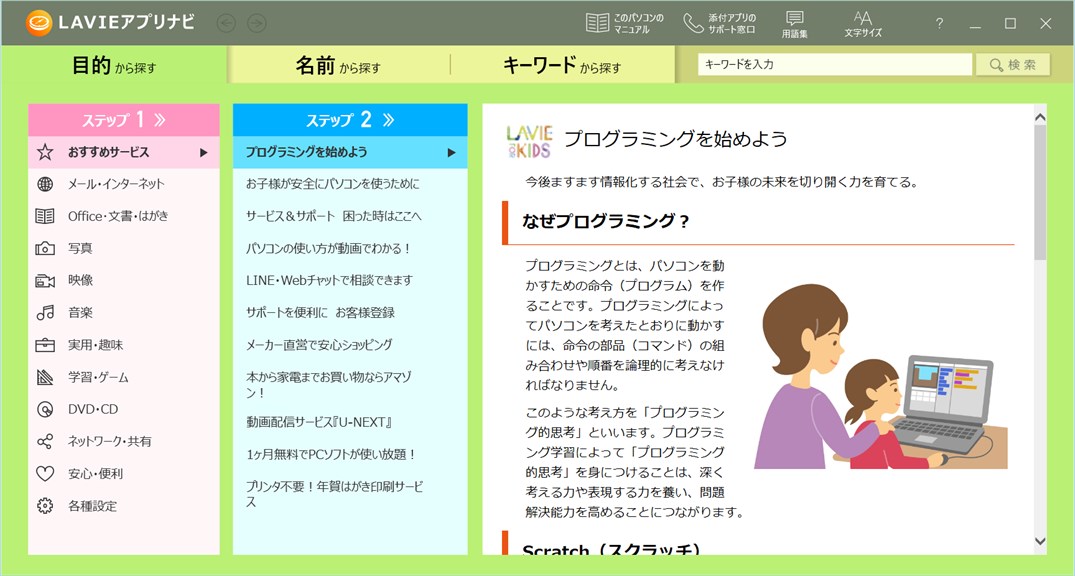Image resolution: width=1075 pixels, height=576 pixels.
Task: Click the ステップ 1 header
Action: point(124,120)
